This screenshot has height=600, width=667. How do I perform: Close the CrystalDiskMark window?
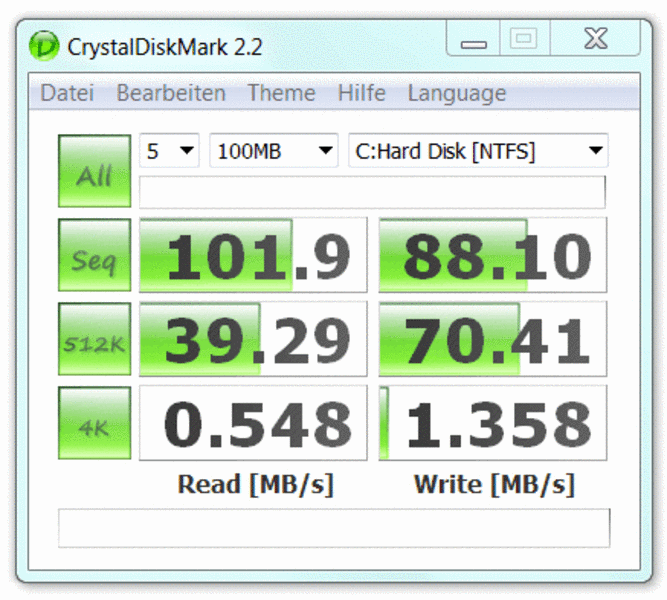point(595,38)
